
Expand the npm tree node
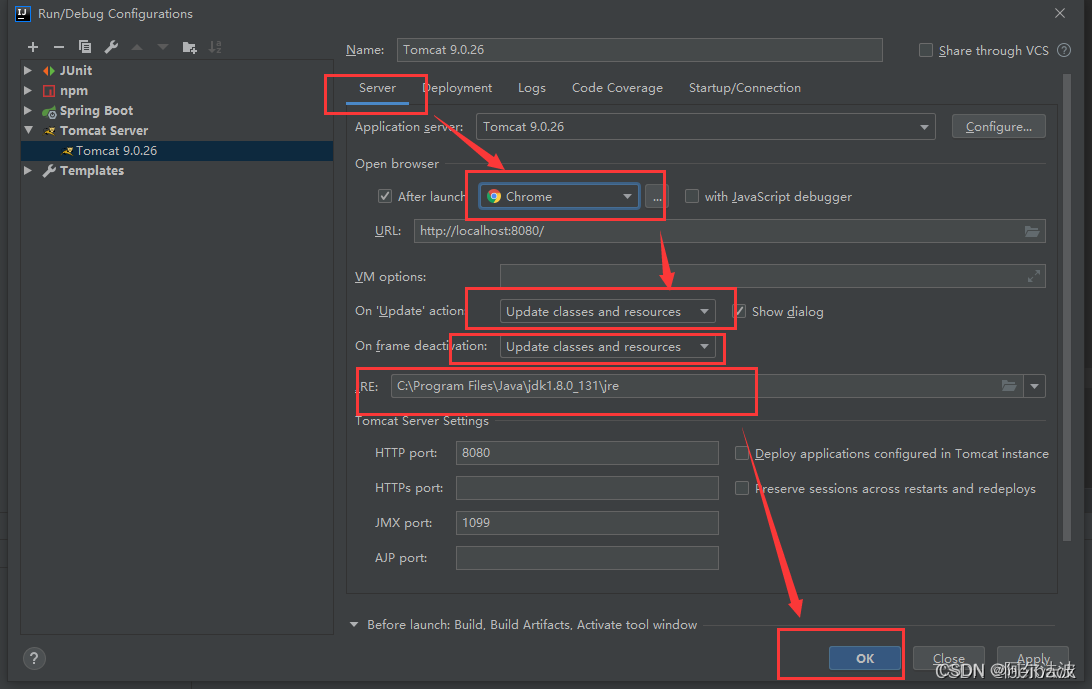coord(28,91)
